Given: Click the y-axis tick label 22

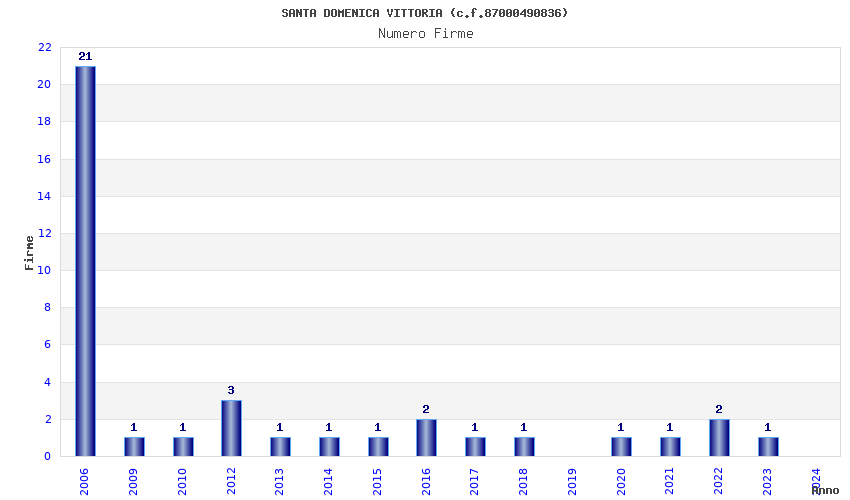Looking at the screenshot, I should pyautogui.click(x=44, y=48).
